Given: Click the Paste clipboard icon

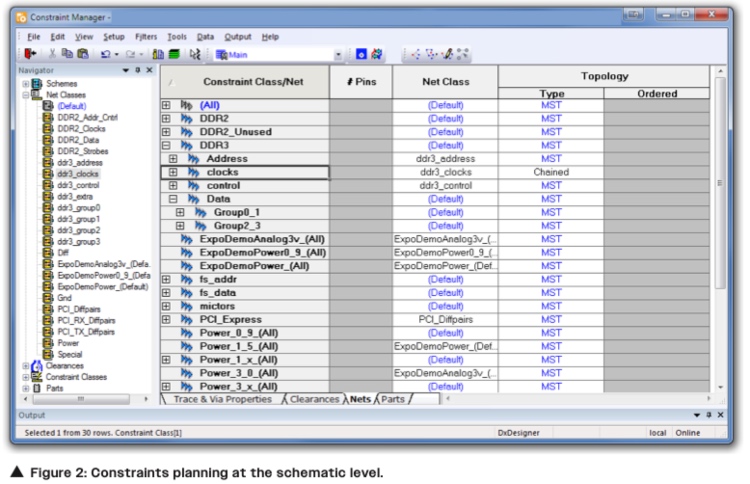Looking at the screenshot, I should [83, 54].
